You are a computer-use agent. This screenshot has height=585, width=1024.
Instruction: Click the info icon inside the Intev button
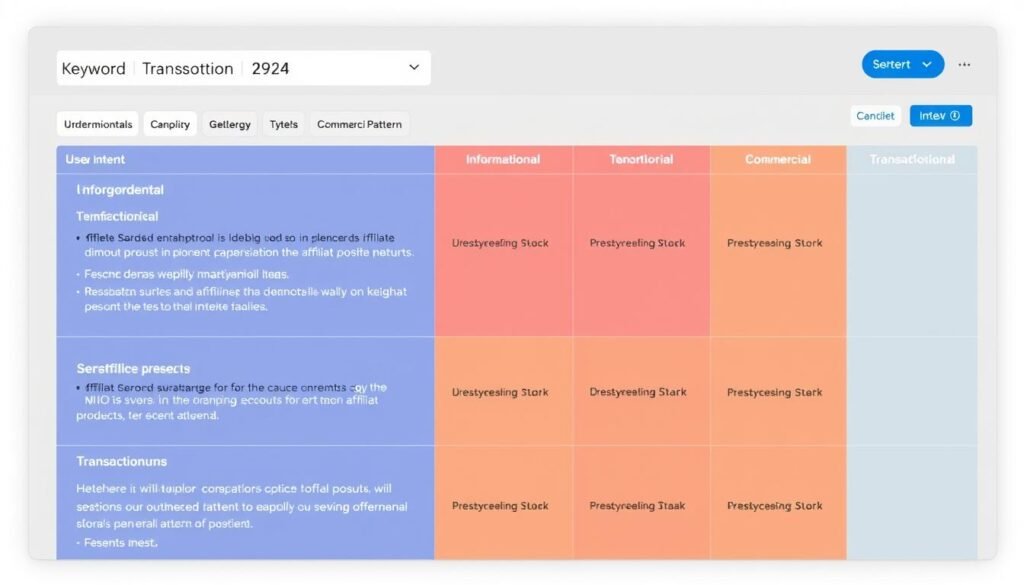click(x=955, y=115)
